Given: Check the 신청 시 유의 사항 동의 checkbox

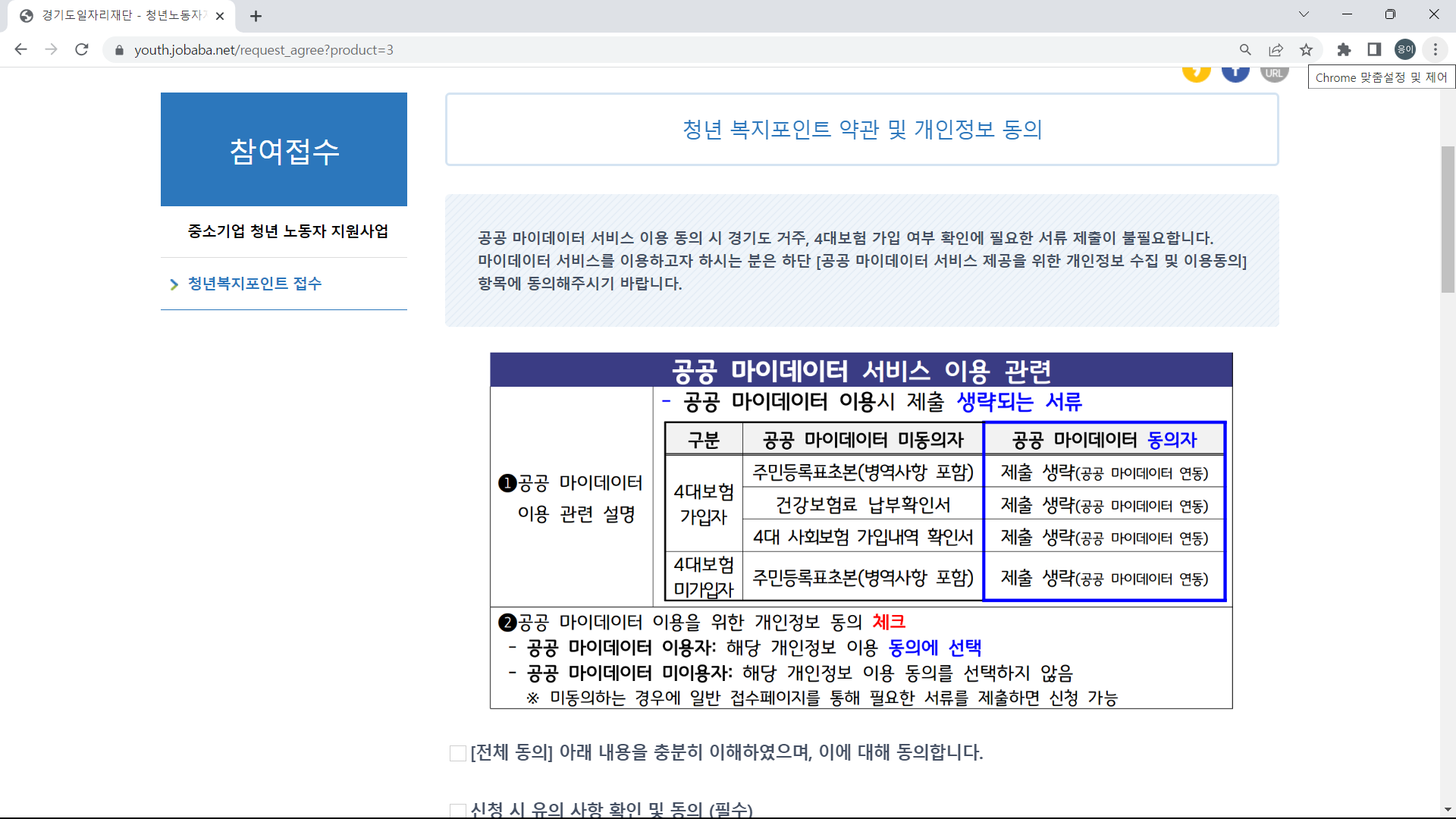Looking at the screenshot, I should [x=457, y=810].
